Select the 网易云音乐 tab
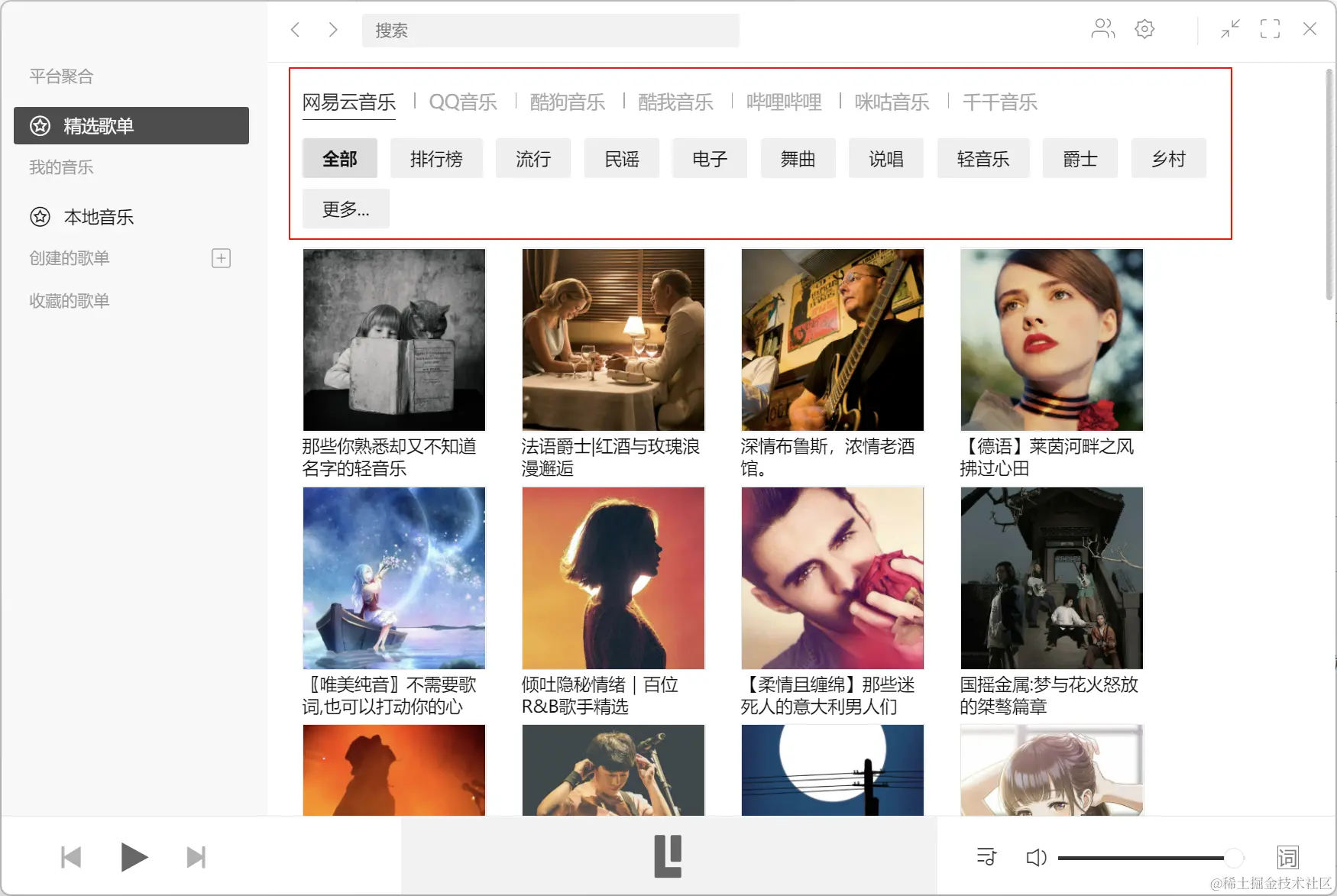The width and height of the screenshot is (1337, 896). tap(349, 103)
